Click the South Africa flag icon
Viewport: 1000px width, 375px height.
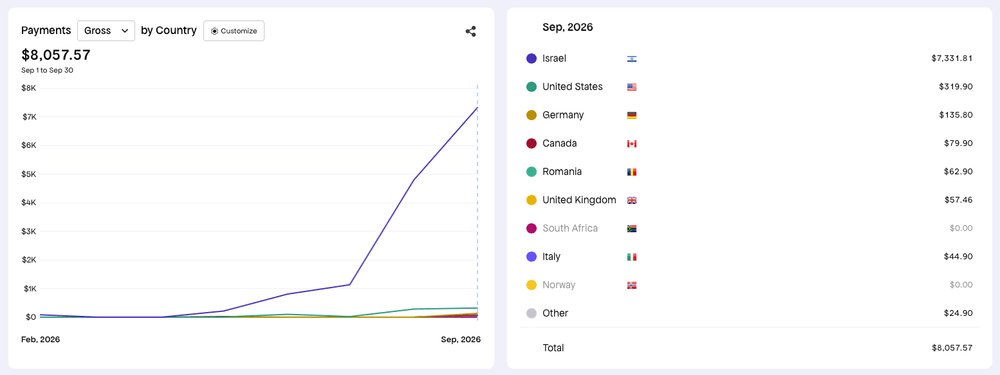click(x=632, y=228)
